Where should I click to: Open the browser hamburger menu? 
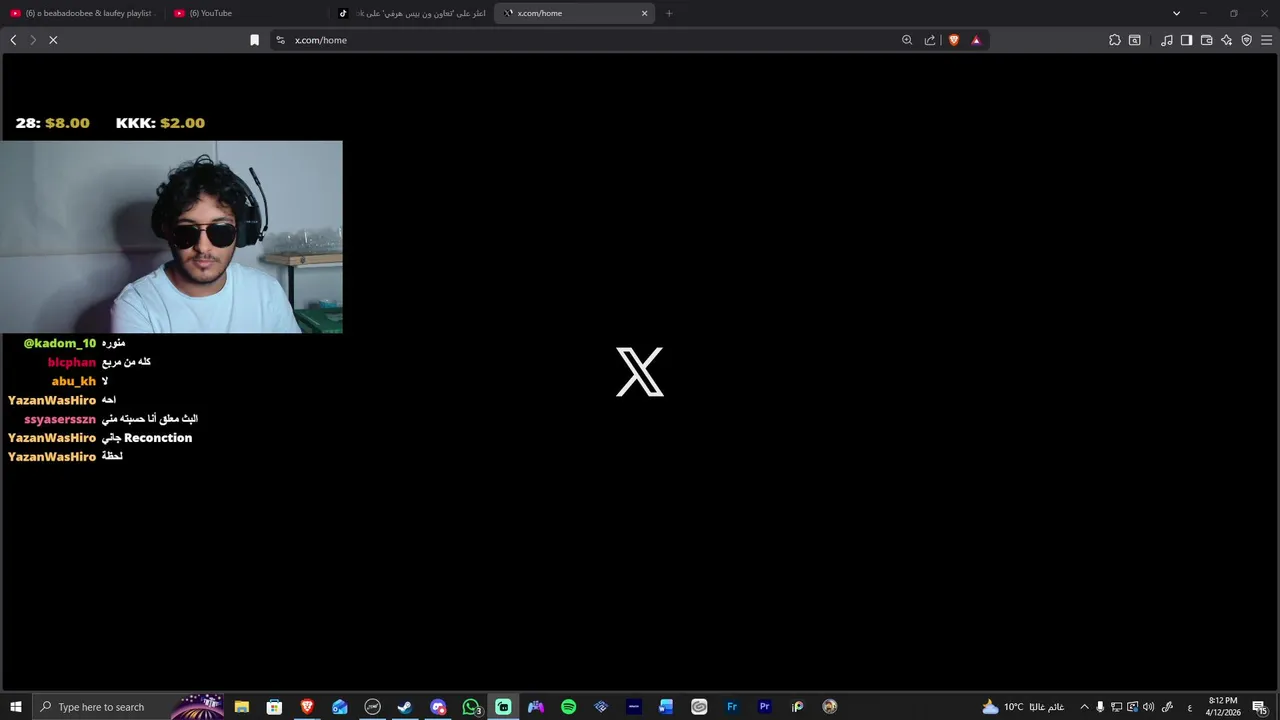pos(1266,40)
